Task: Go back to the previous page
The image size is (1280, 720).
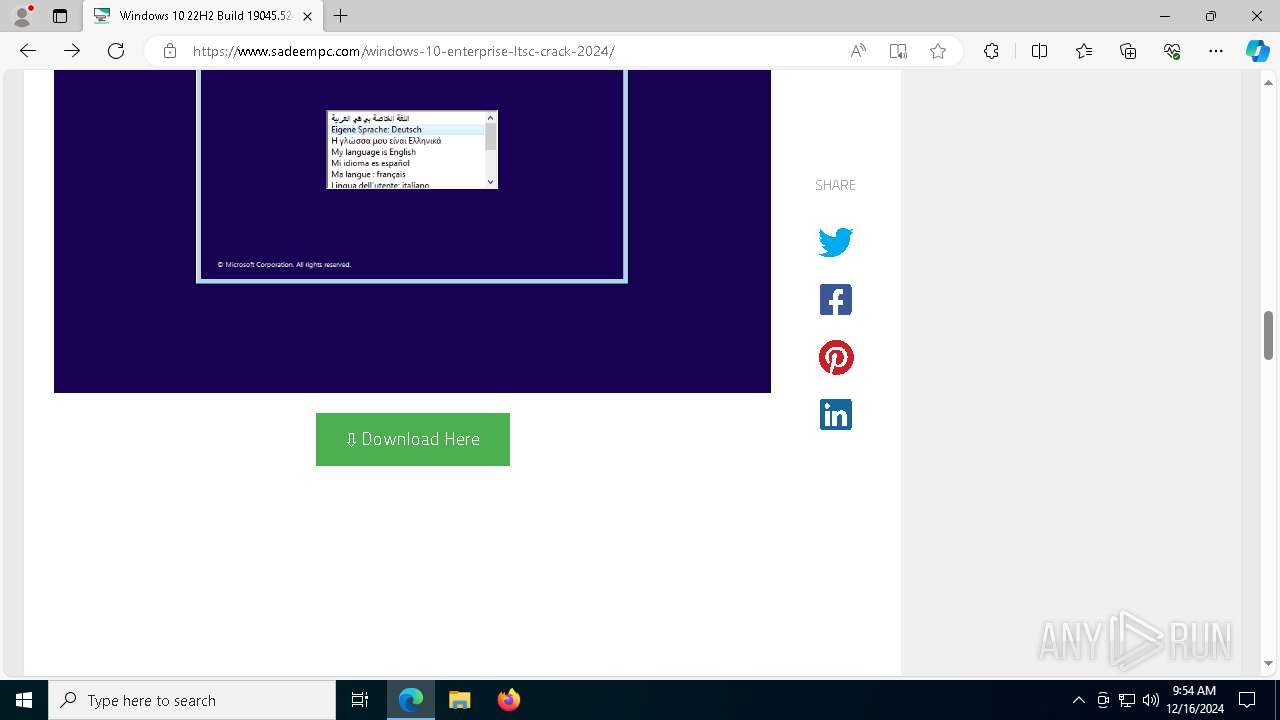Action: click(28, 51)
